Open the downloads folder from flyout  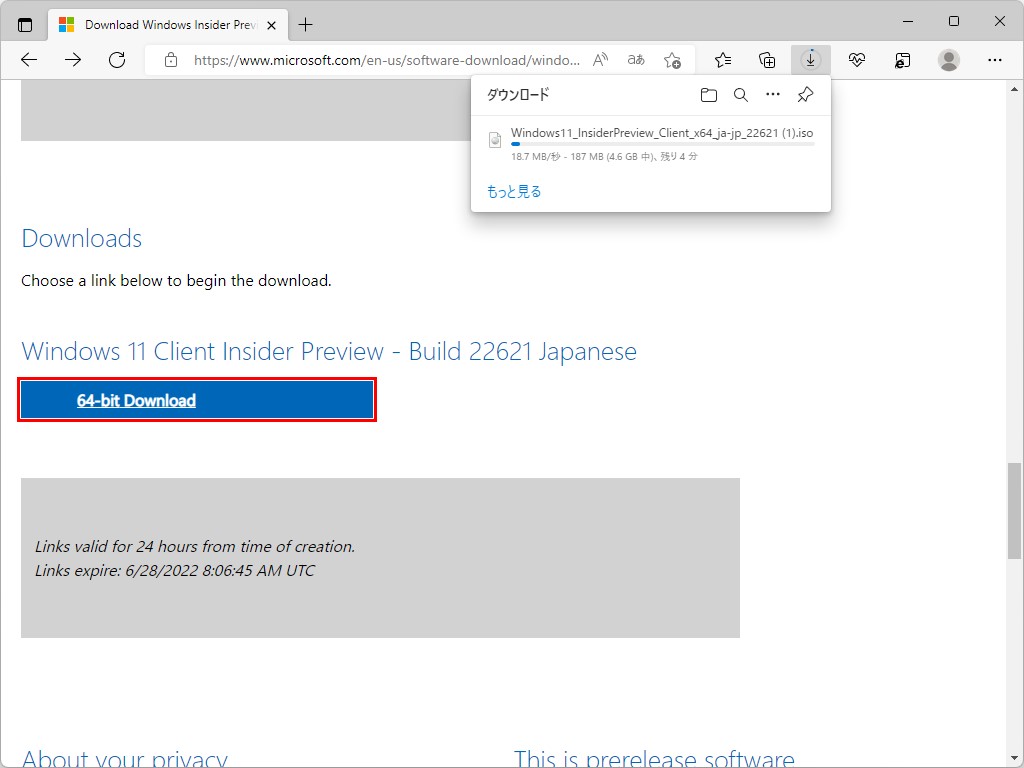(x=709, y=95)
